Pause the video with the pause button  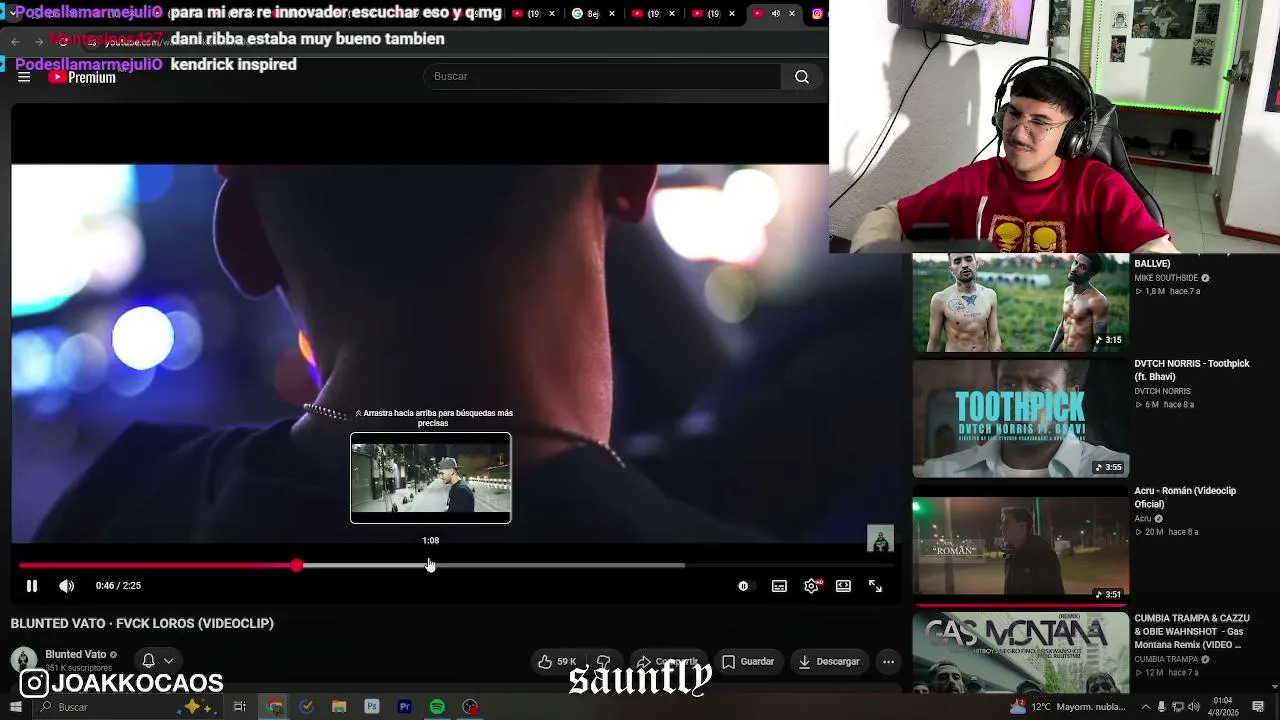[32, 586]
